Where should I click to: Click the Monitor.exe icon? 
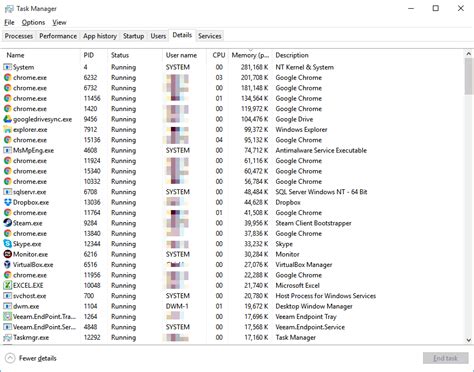(7, 254)
